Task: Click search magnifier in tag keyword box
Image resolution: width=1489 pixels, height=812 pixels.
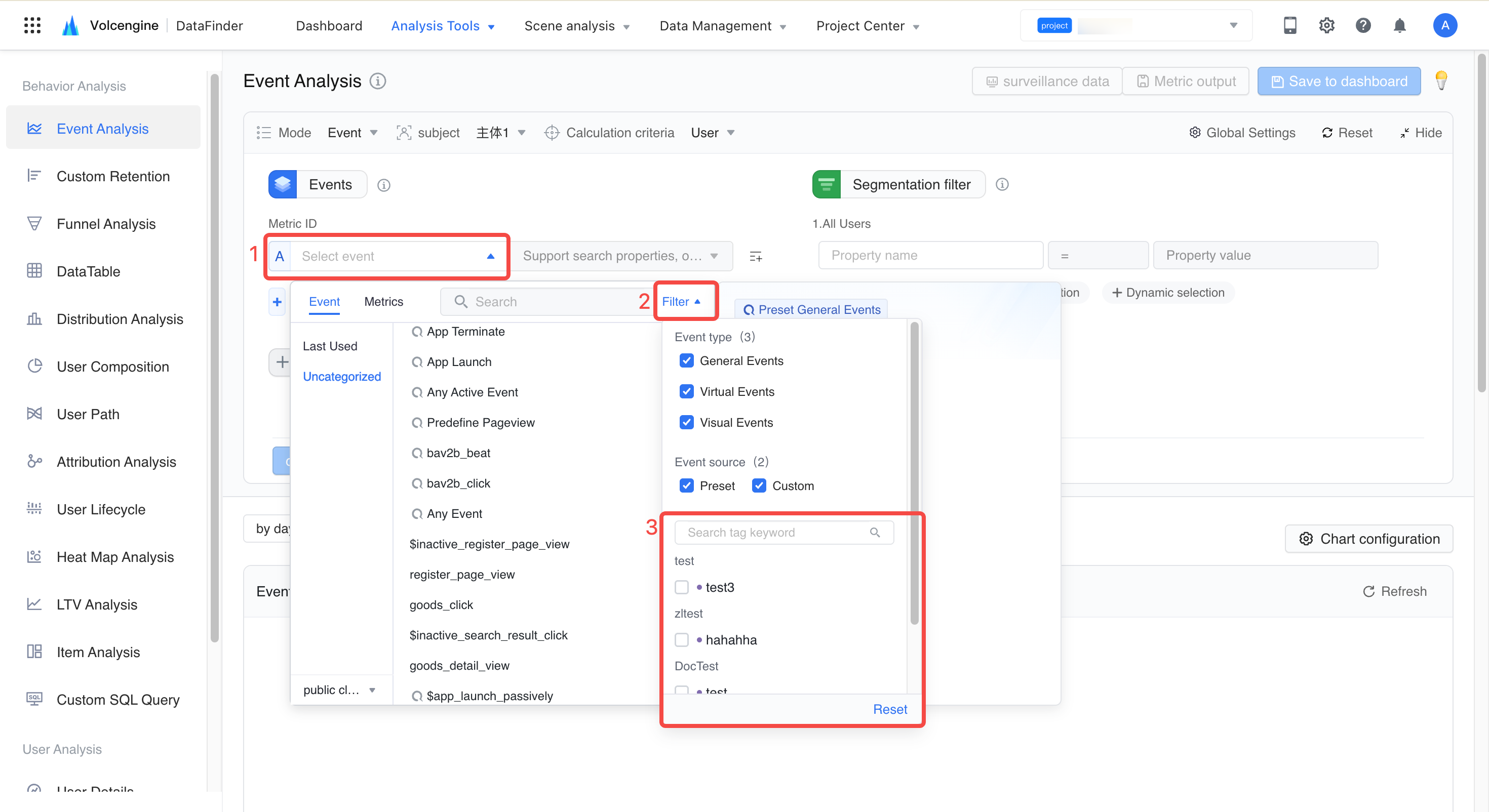Action: pos(875,532)
